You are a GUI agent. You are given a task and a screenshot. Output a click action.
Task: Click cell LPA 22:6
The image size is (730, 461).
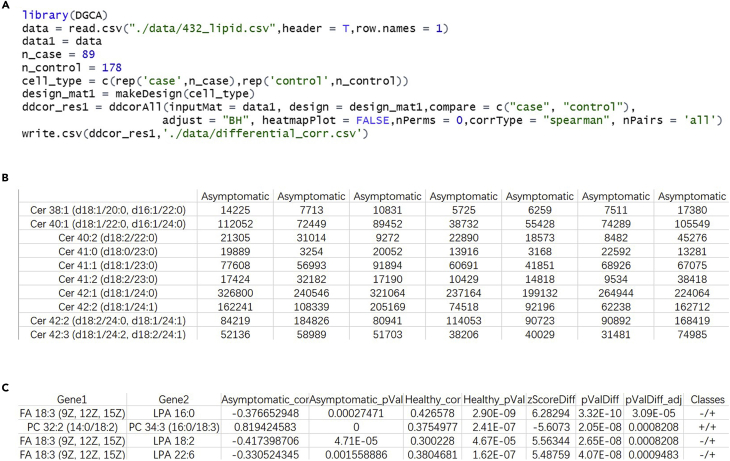pyautogui.click(x=174, y=454)
